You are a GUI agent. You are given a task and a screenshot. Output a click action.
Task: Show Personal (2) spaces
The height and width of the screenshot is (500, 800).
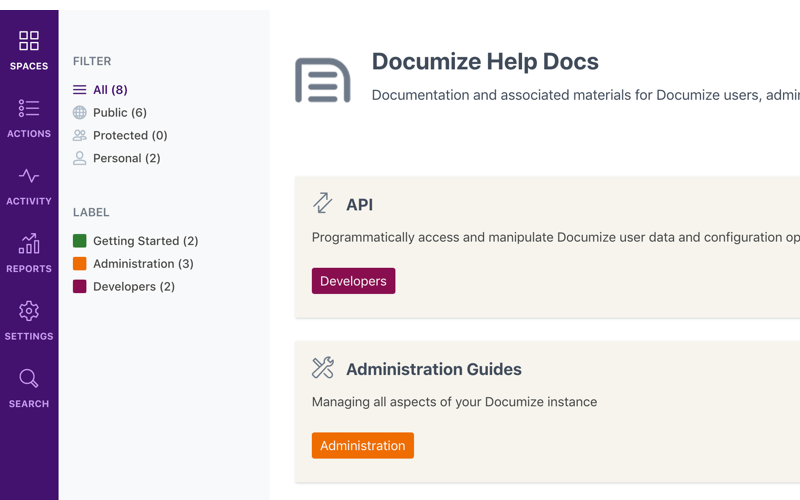[126, 158]
